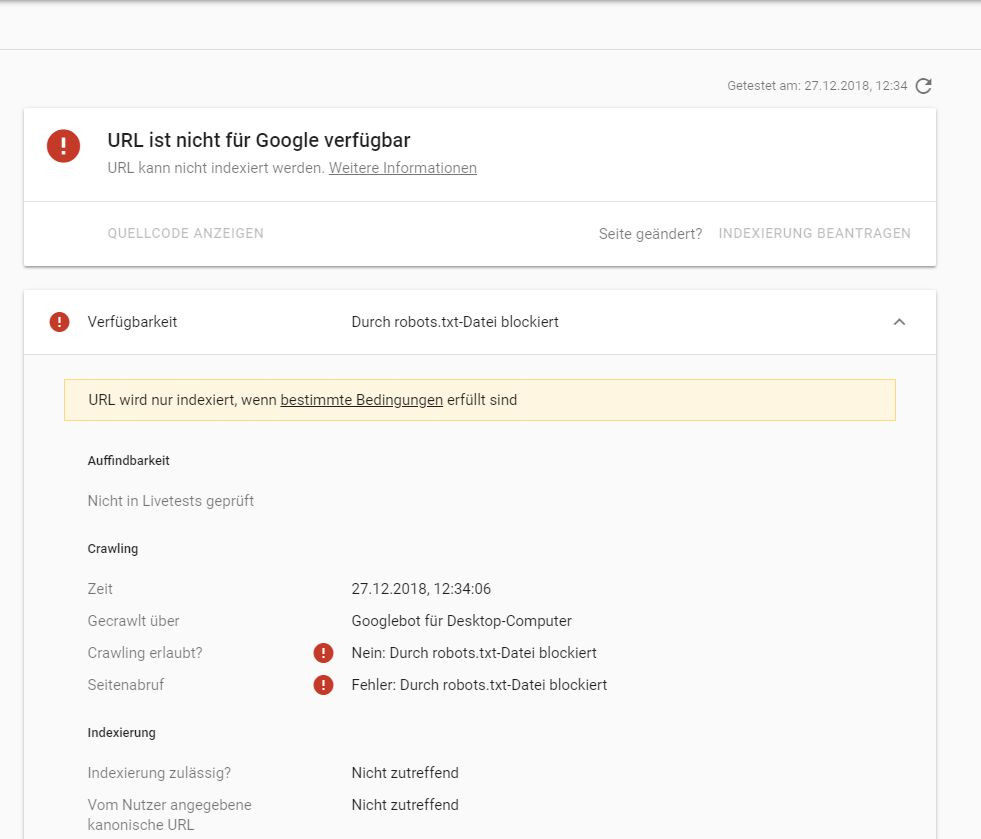981x839 pixels.
Task: Click INDEXIERUNG BEANTRAGEN button
Action: 815,233
